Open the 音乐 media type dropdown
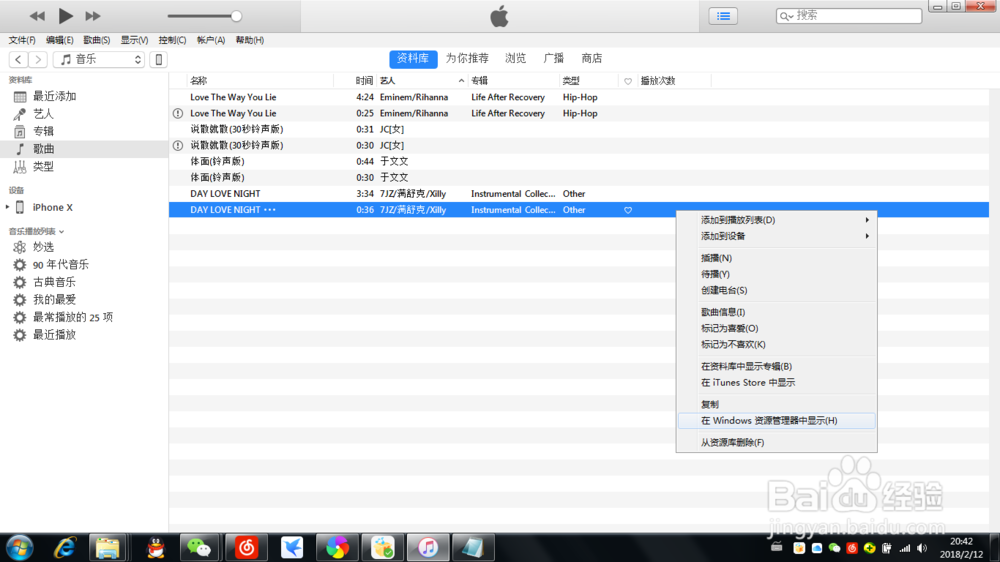The width and height of the screenshot is (1000, 562). coord(99,59)
